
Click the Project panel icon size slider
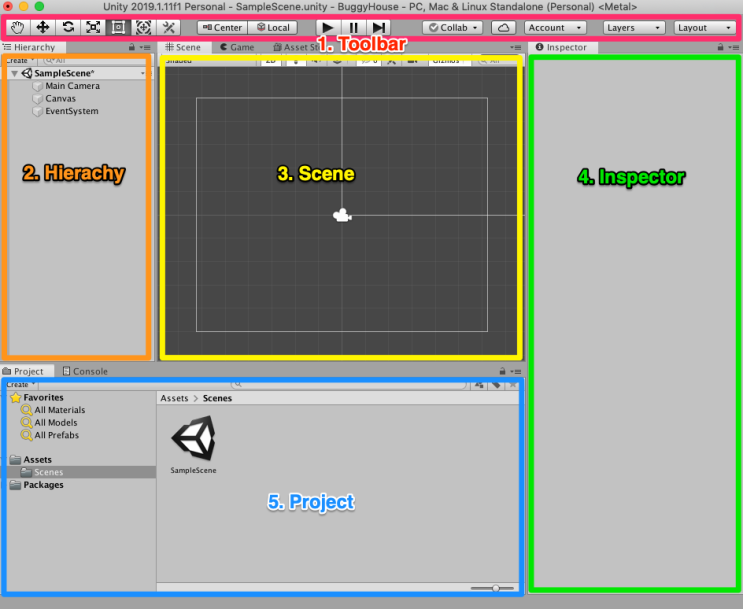496,588
